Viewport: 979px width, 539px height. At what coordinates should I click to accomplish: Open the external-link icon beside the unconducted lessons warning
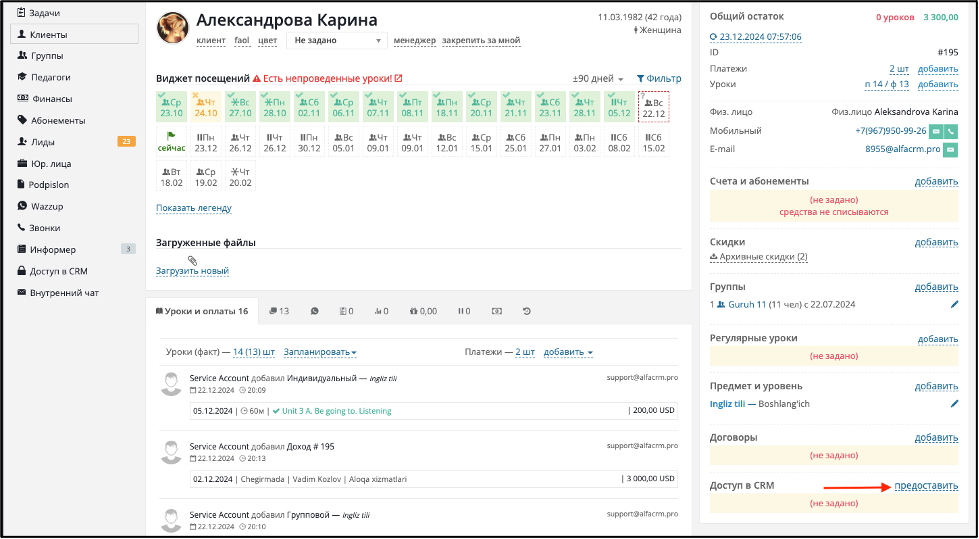(399, 79)
